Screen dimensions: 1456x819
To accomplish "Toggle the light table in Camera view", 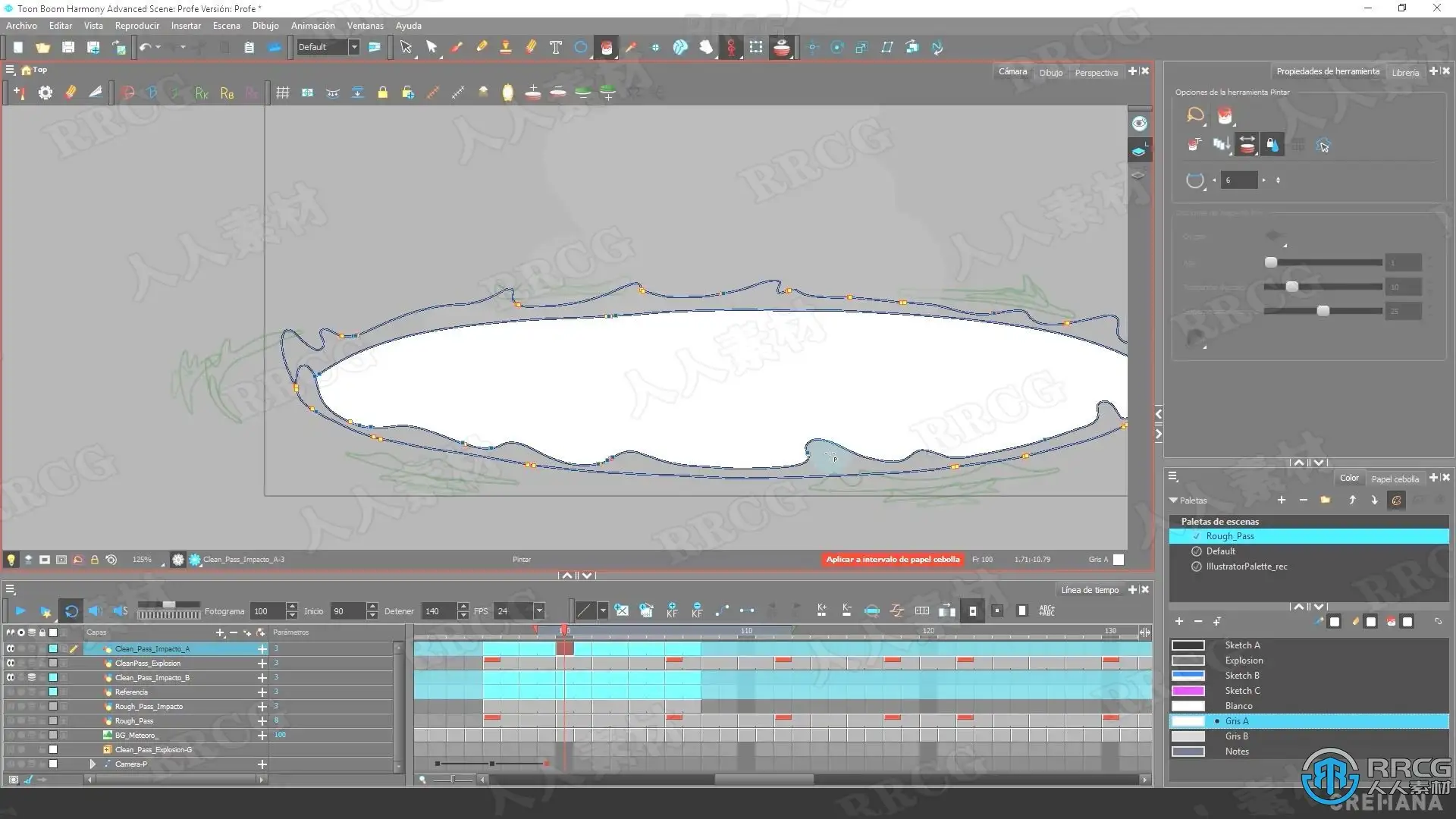I will tap(11, 560).
